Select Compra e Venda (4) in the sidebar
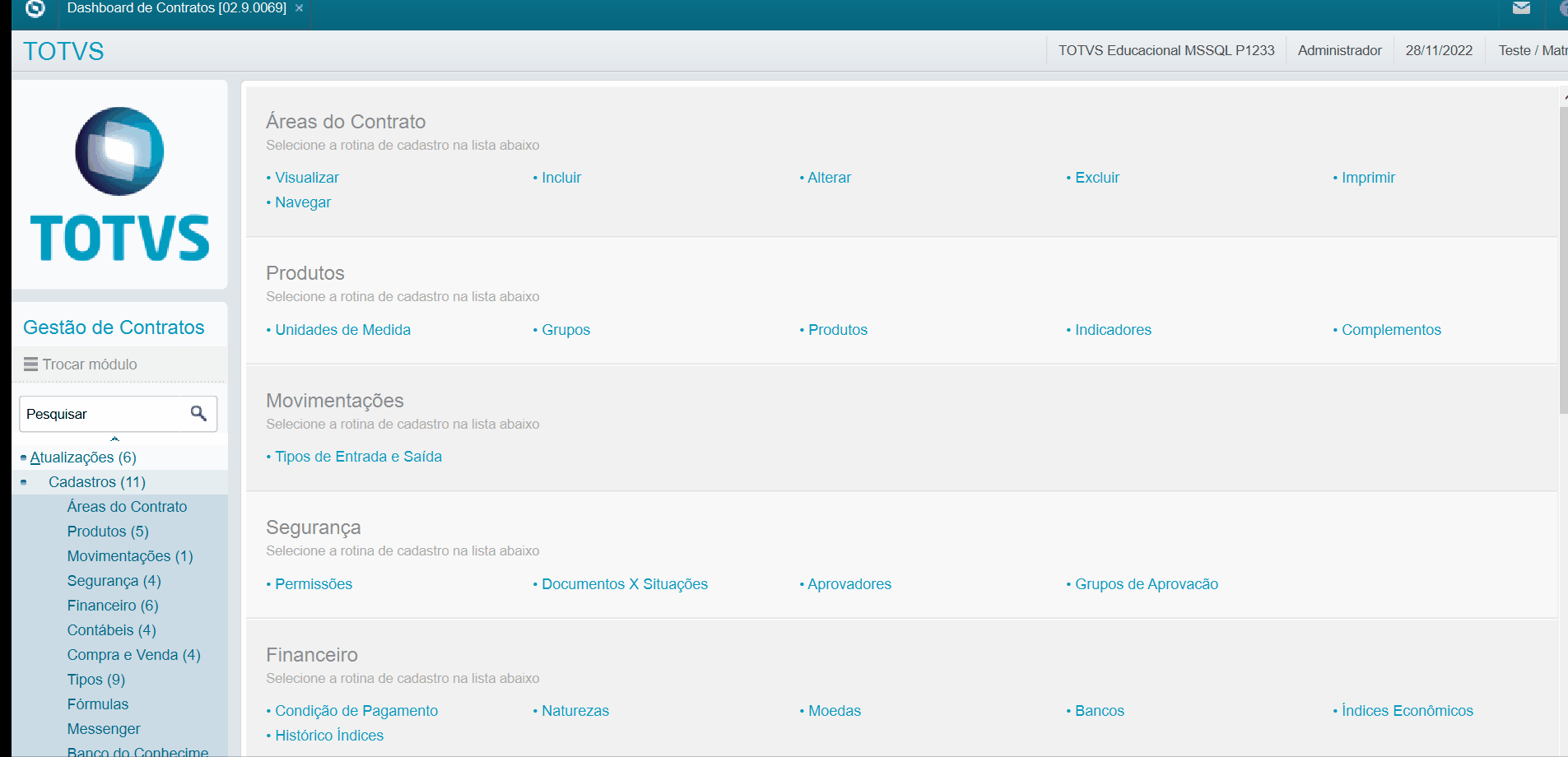The image size is (1568, 757). pos(134,655)
